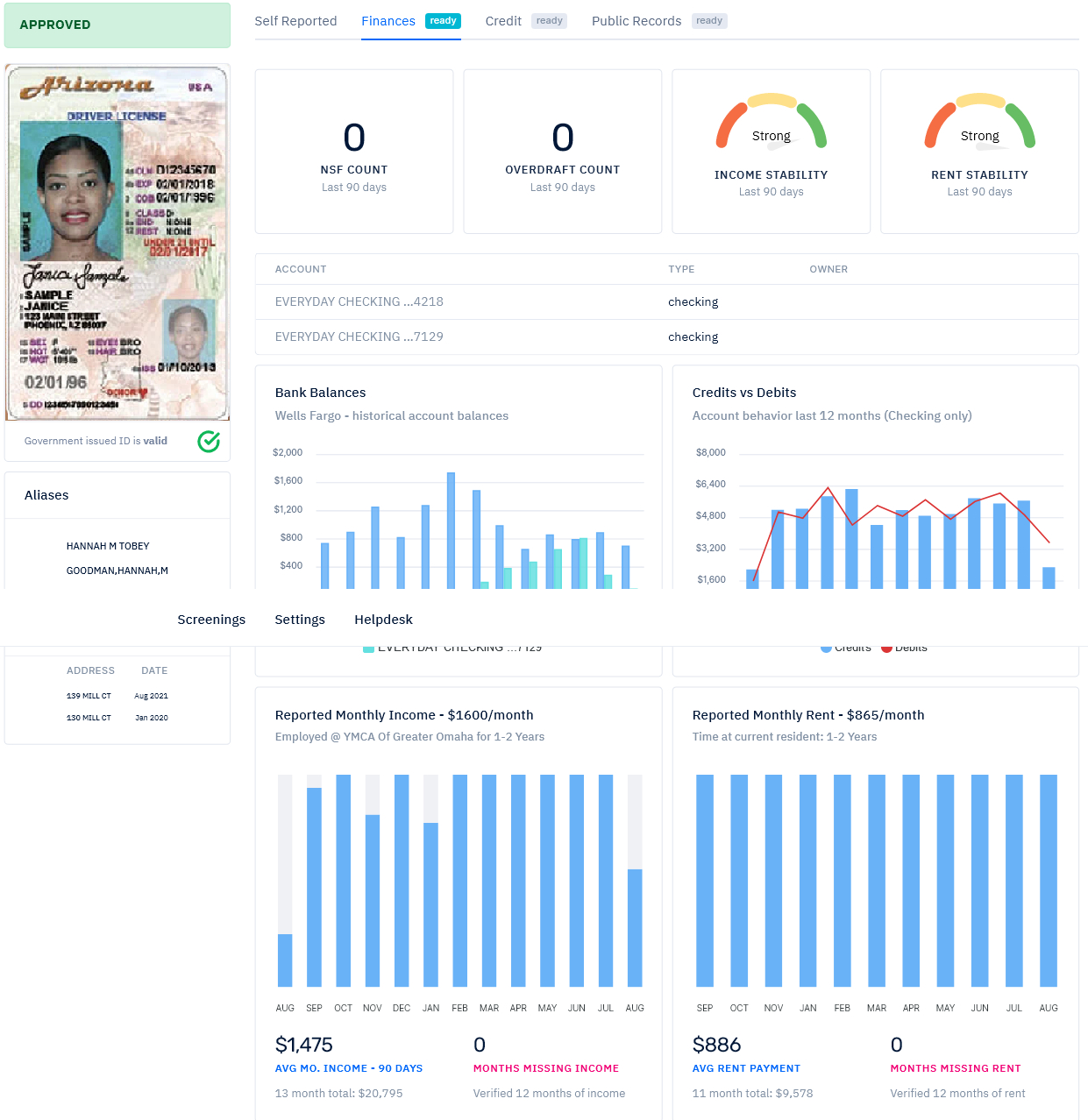Click the $886 average rent value
The height and width of the screenshot is (1120, 1088).
716,1045
